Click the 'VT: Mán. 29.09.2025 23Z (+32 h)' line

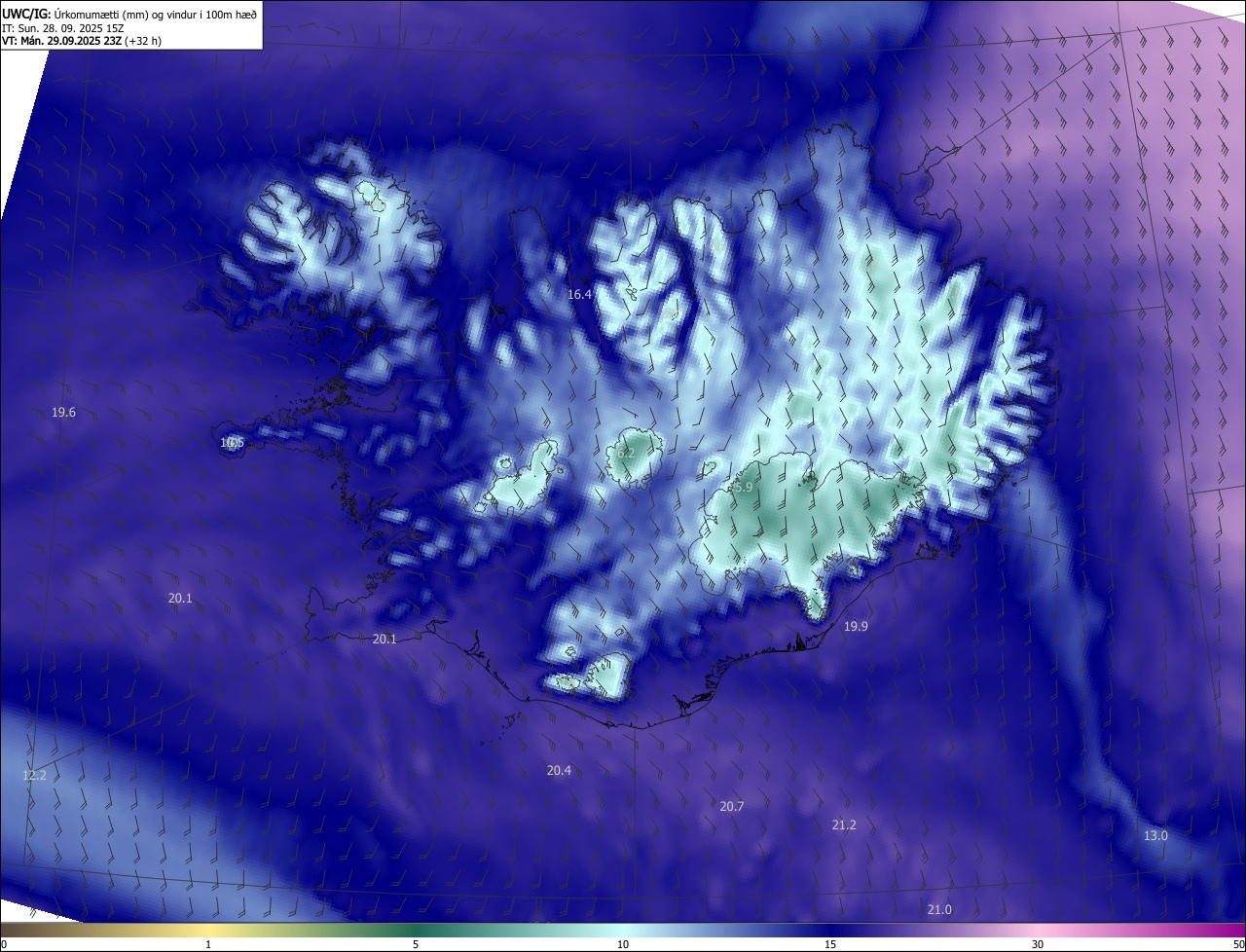[82, 41]
